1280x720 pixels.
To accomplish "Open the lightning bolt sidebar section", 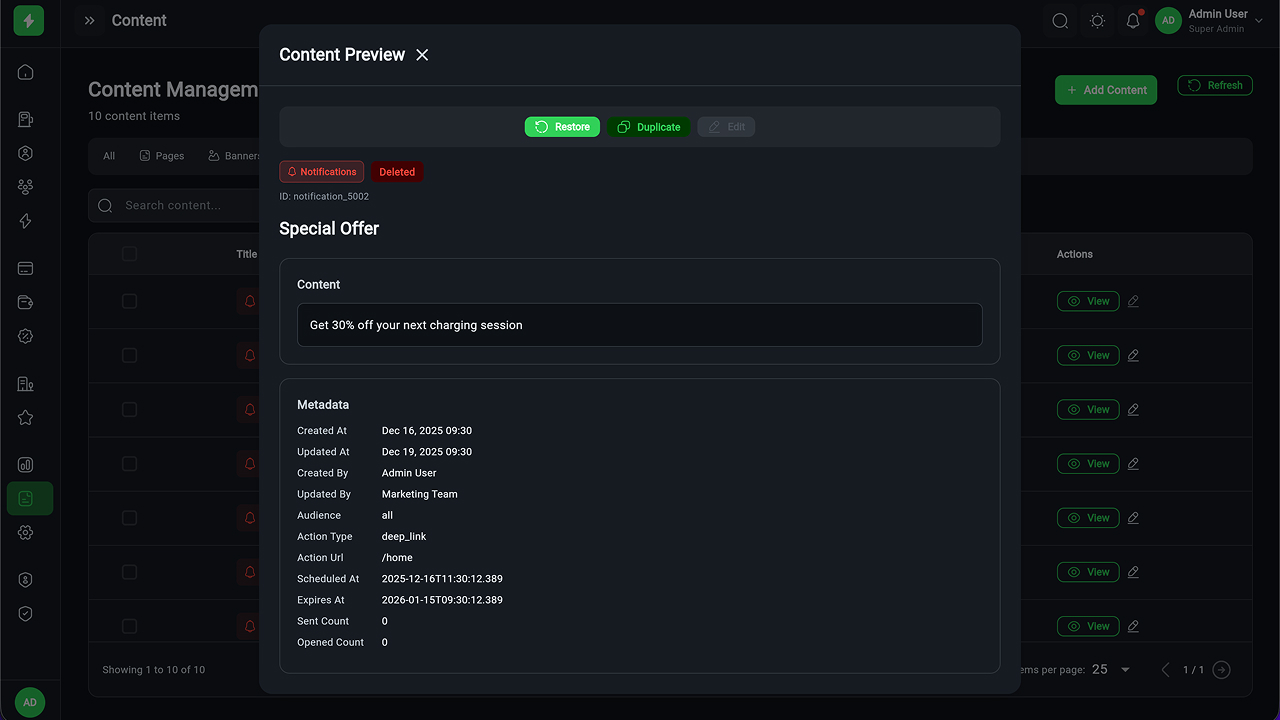I will (x=26, y=222).
